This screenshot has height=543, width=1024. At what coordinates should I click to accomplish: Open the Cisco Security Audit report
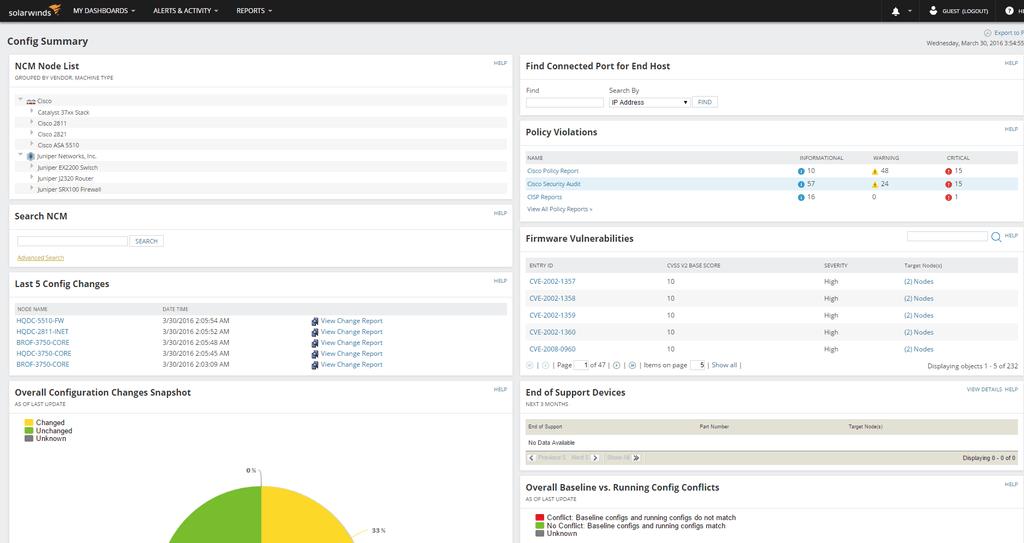(554, 184)
